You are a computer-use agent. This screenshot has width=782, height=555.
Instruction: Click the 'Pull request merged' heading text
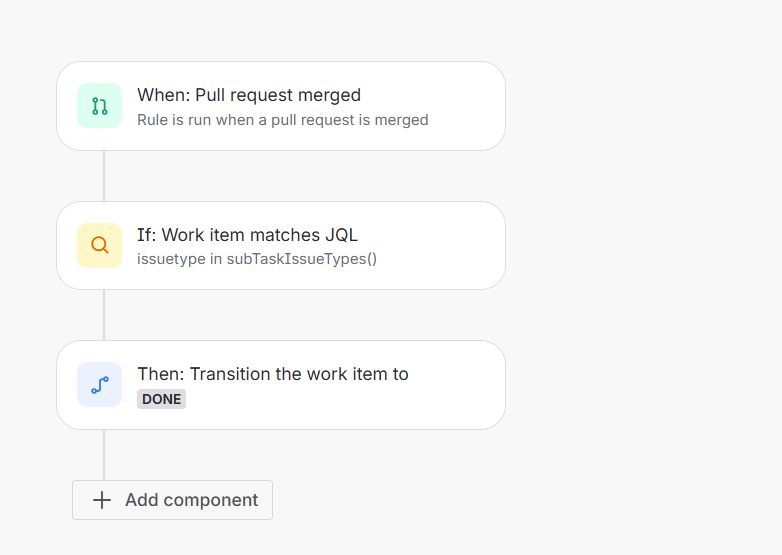click(x=278, y=95)
